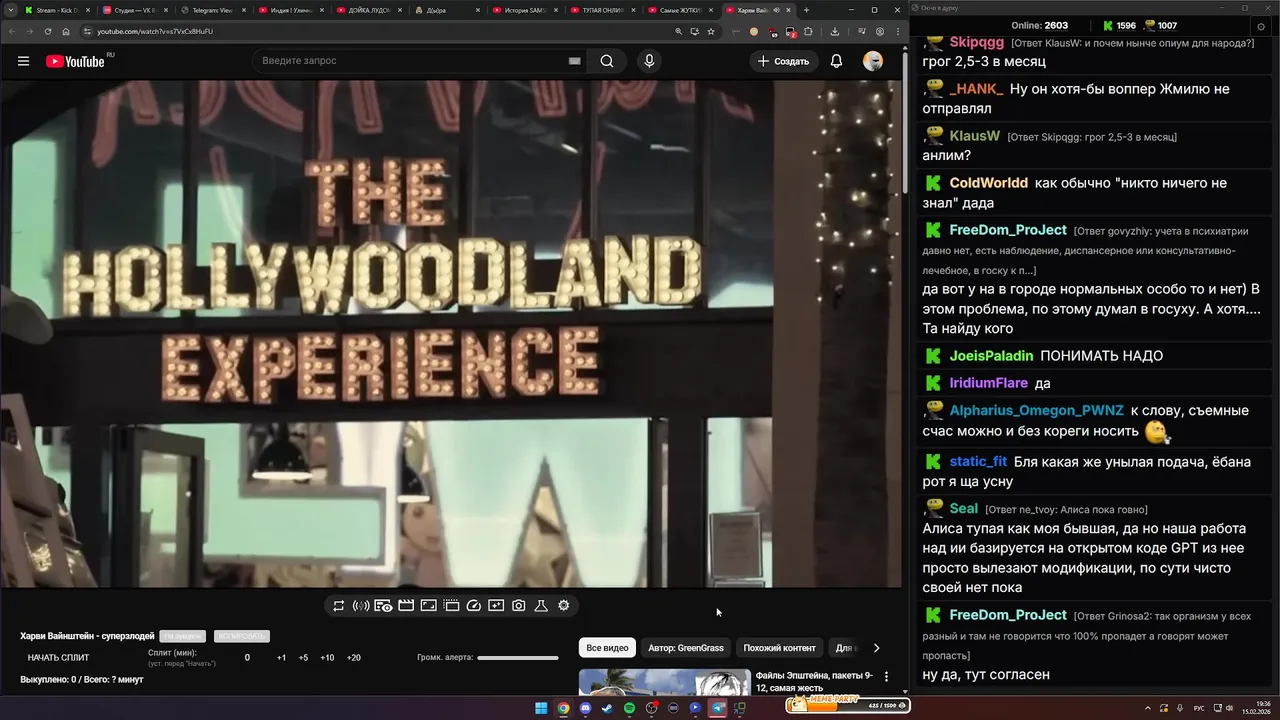Go to Chrome home page button
1280x720 pixels.
tap(66, 31)
